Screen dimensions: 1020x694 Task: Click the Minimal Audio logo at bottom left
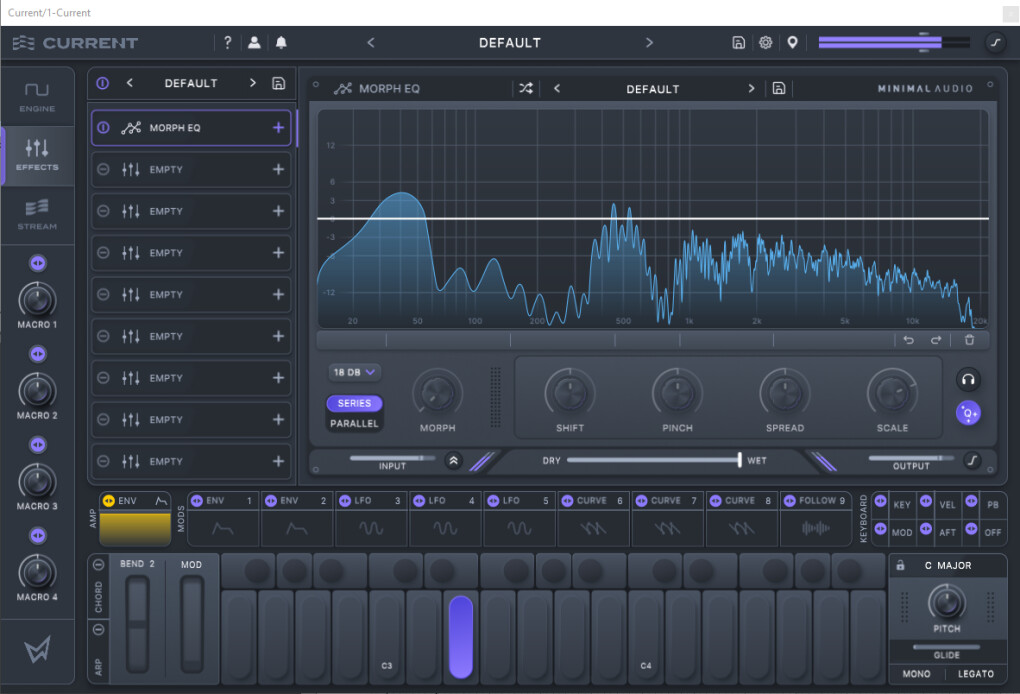(x=37, y=649)
